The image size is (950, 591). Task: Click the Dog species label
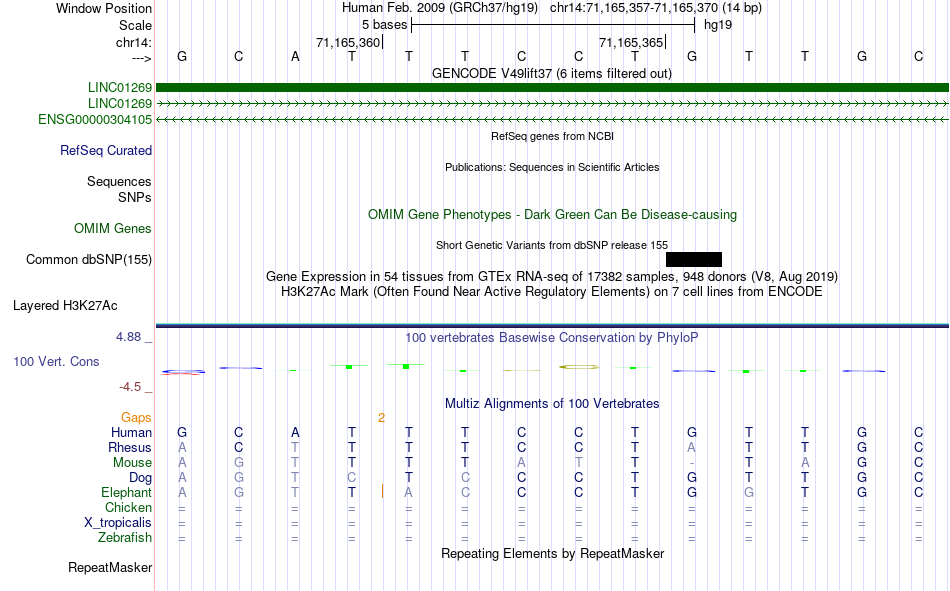(x=140, y=478)
